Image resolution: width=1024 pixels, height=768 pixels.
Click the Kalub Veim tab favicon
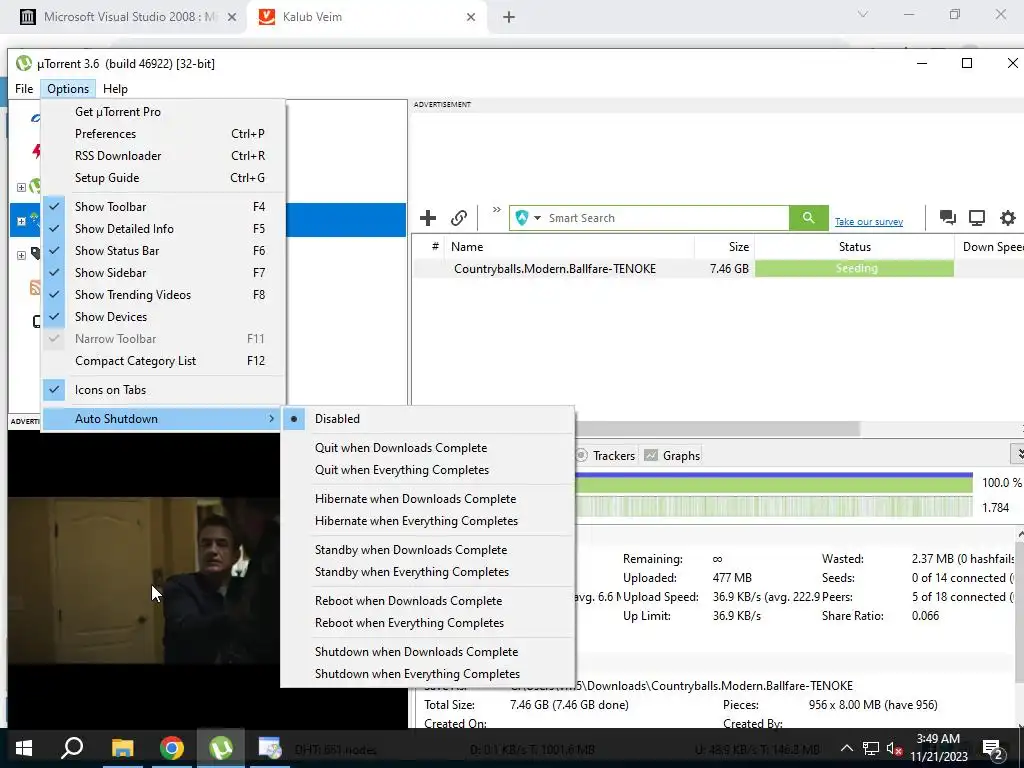(x=266, y=17)
